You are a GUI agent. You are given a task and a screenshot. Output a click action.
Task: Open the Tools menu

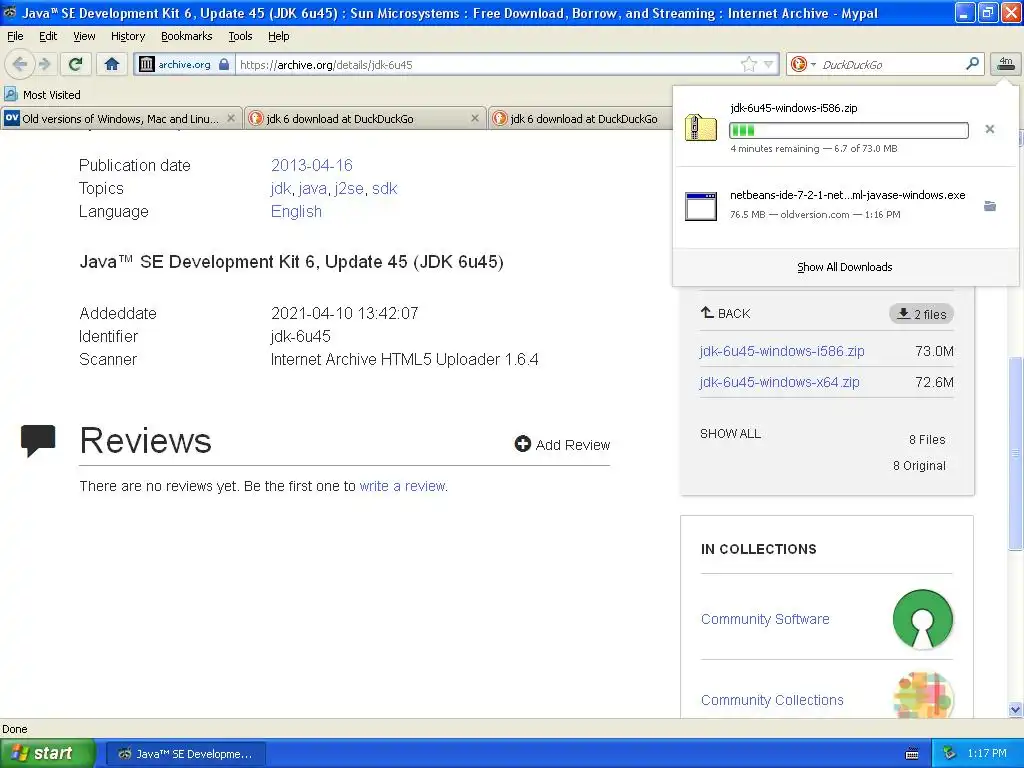coord(240,36)
